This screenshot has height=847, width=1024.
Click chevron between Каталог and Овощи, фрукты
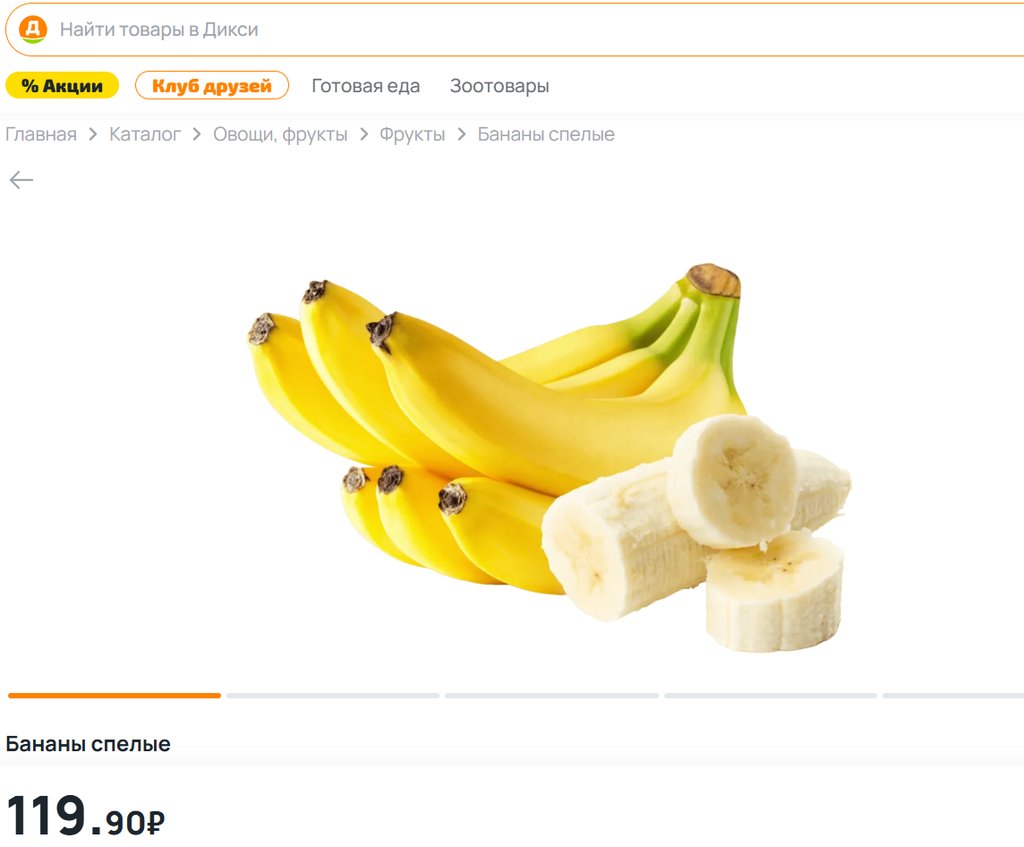(197, 134)
